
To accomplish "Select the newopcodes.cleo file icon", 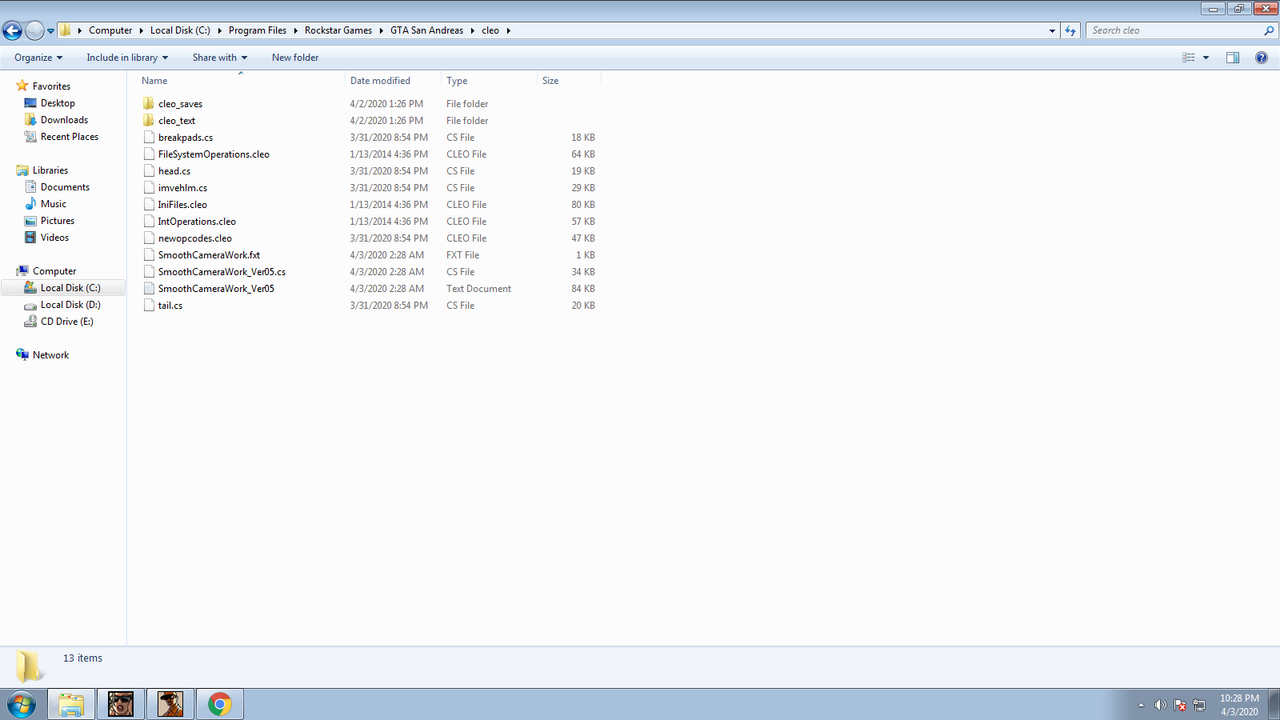I will tap(149, 238).
